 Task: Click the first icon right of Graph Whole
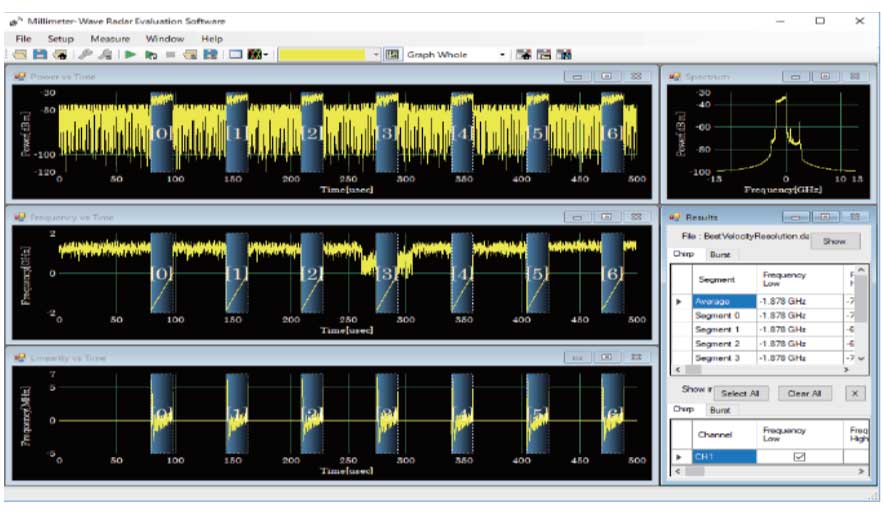pos(524,55)
